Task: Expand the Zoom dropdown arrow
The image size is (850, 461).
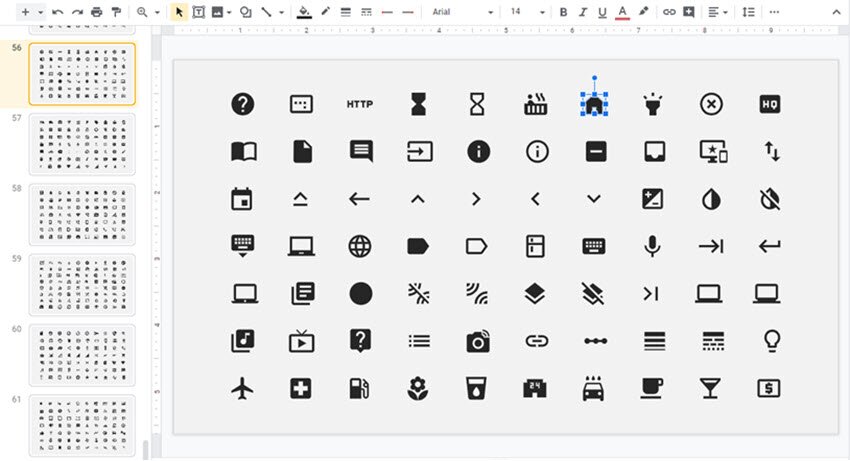Action: point(158,12)
